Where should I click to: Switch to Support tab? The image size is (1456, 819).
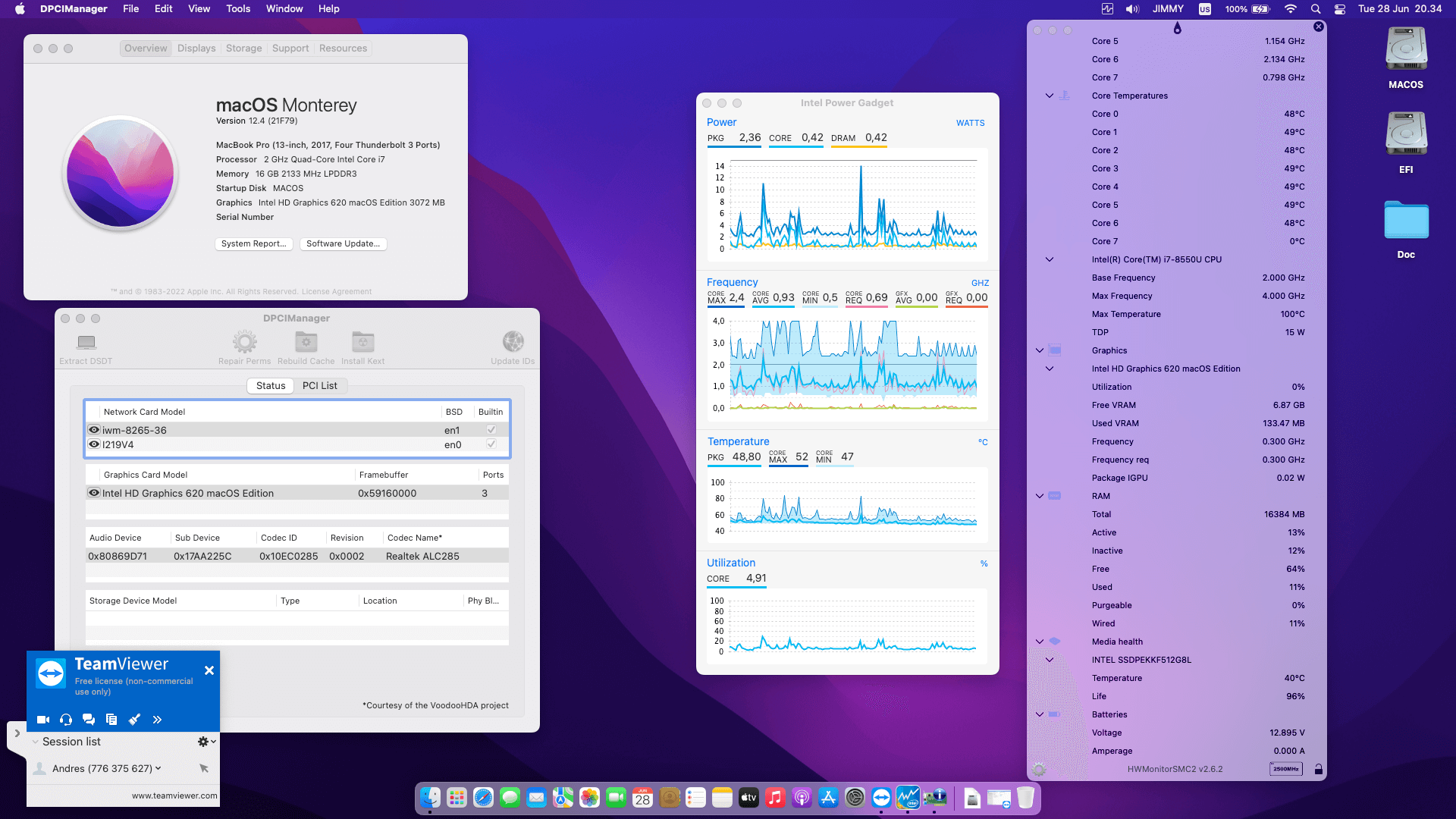click(x=290, y=49)
